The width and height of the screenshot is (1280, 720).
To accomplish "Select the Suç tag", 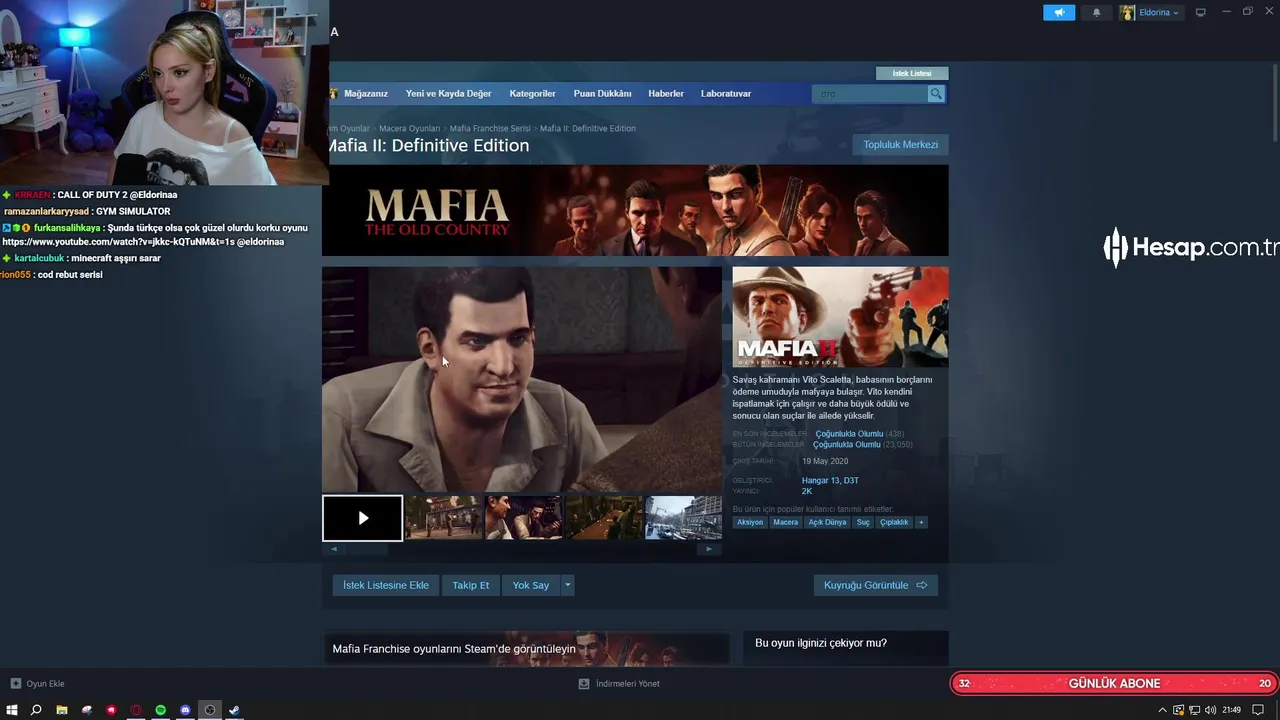I will 863,522.
